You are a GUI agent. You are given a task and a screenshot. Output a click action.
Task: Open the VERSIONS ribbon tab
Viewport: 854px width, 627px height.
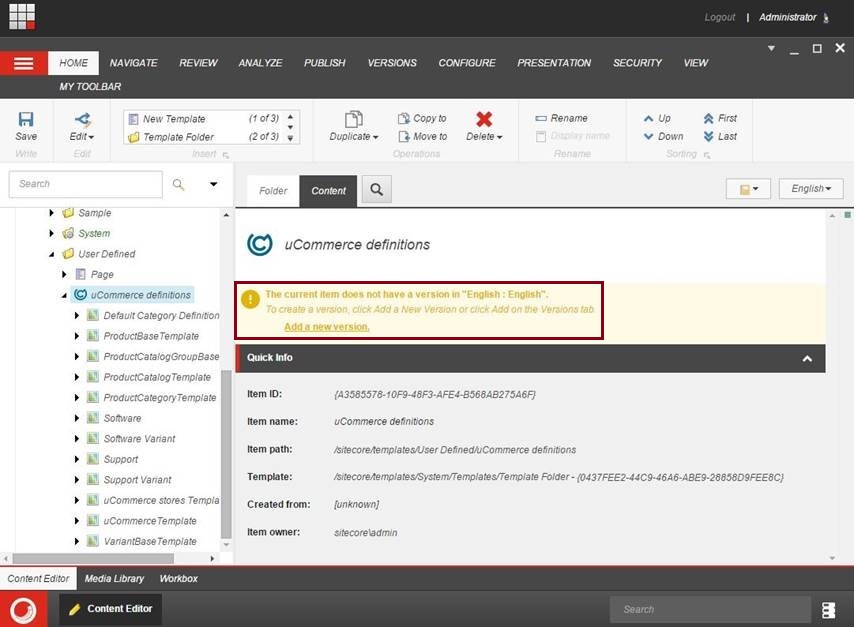pyautogui.click(x=392, y=63)
